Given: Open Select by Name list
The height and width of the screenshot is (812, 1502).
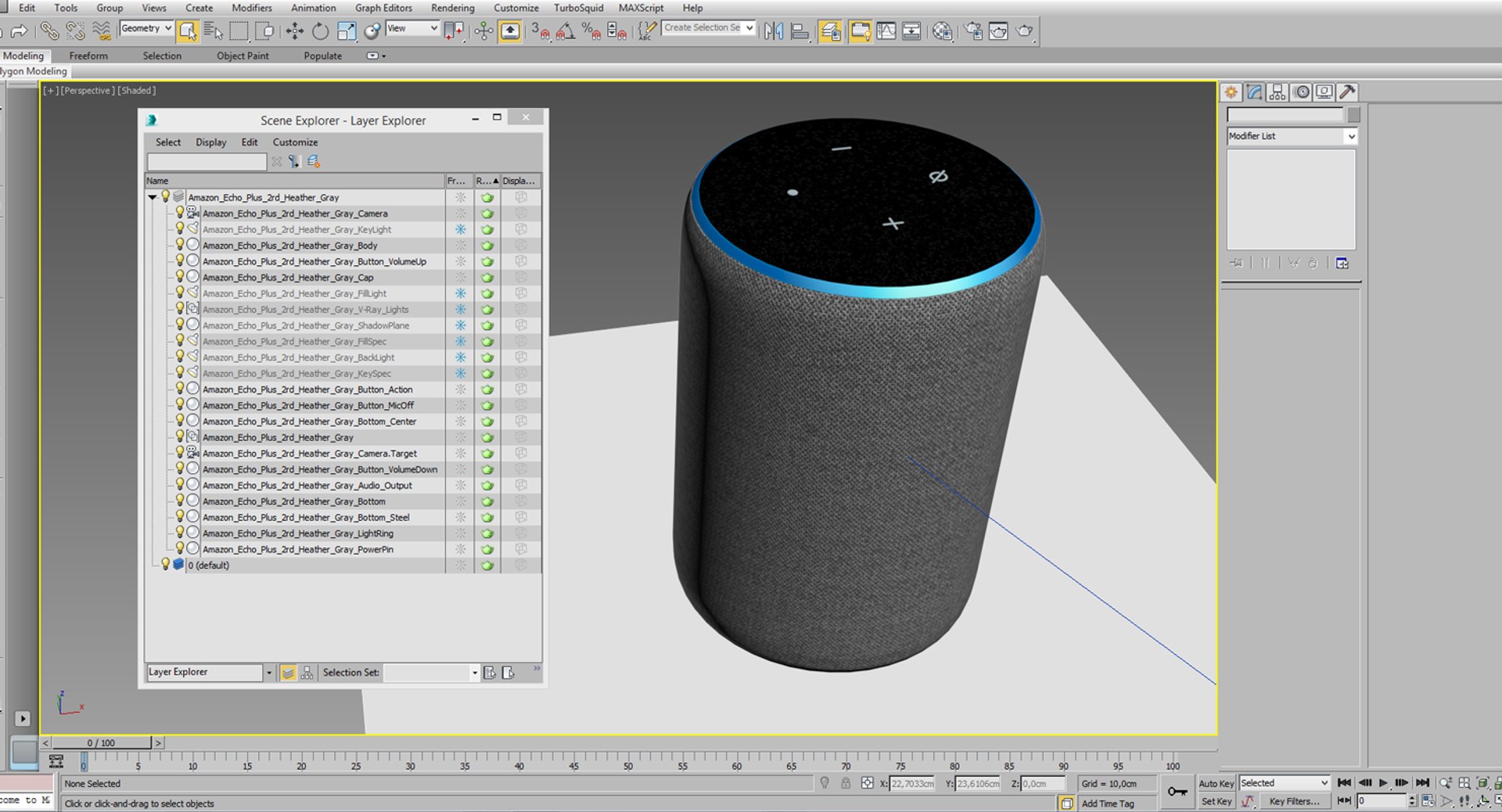Looking at the screenshot, I should pyautogui.click(x=213, y=31).
